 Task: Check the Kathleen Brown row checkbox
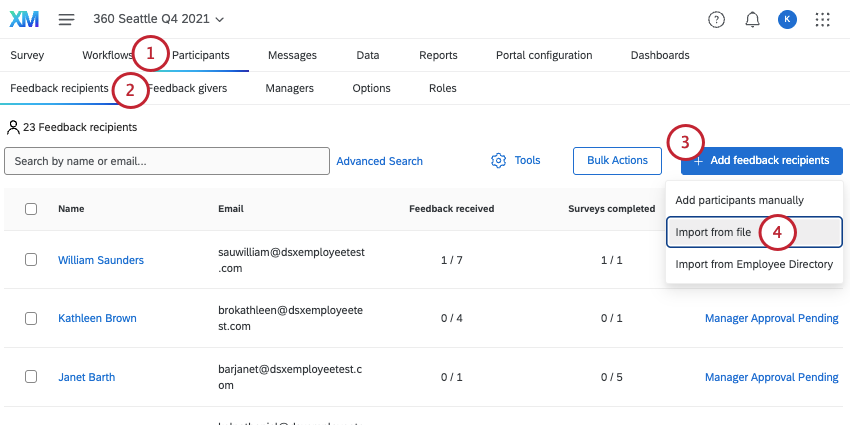pyautogui.click(x=31, y=318)
